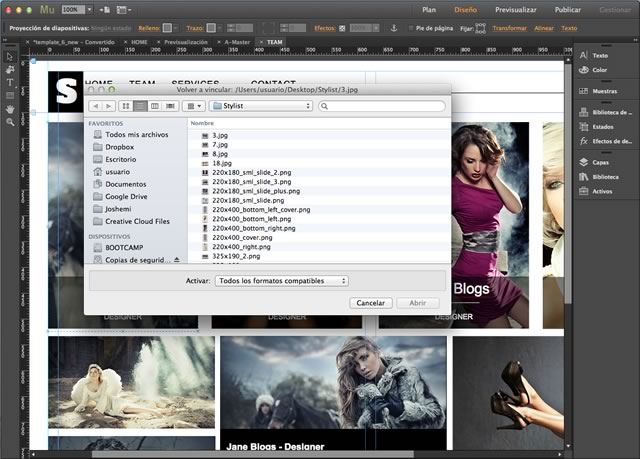Open the arrange items dropdown in dialog
This screenshot has height=459, width=640.
click(194, 106)
